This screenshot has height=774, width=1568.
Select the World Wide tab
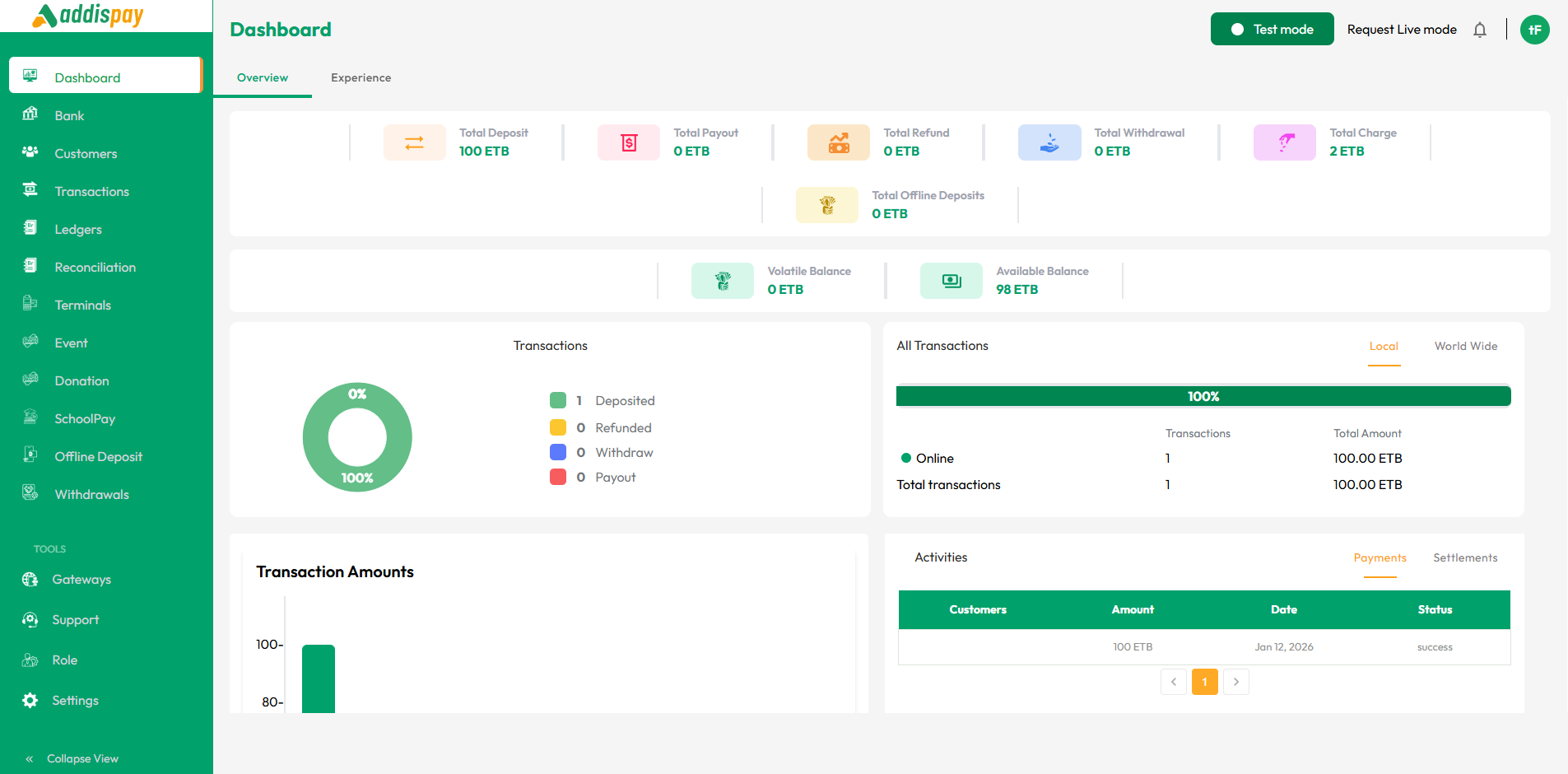pyautogui.click(x=1466, y=346)
